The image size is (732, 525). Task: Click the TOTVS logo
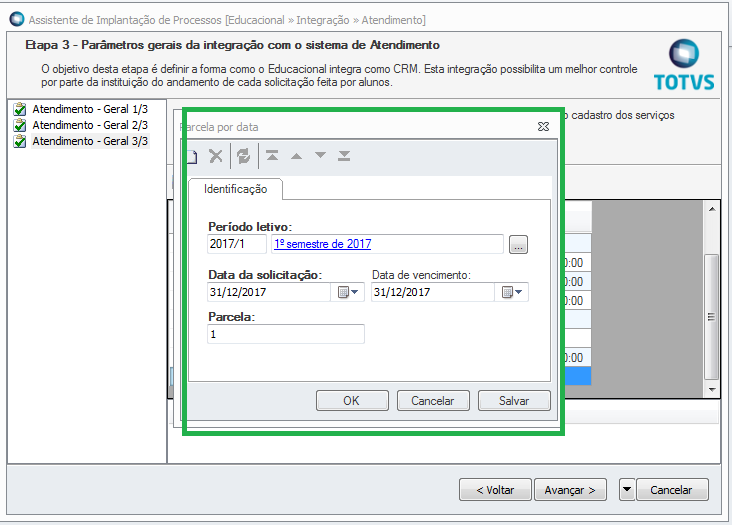pos(684,65)
